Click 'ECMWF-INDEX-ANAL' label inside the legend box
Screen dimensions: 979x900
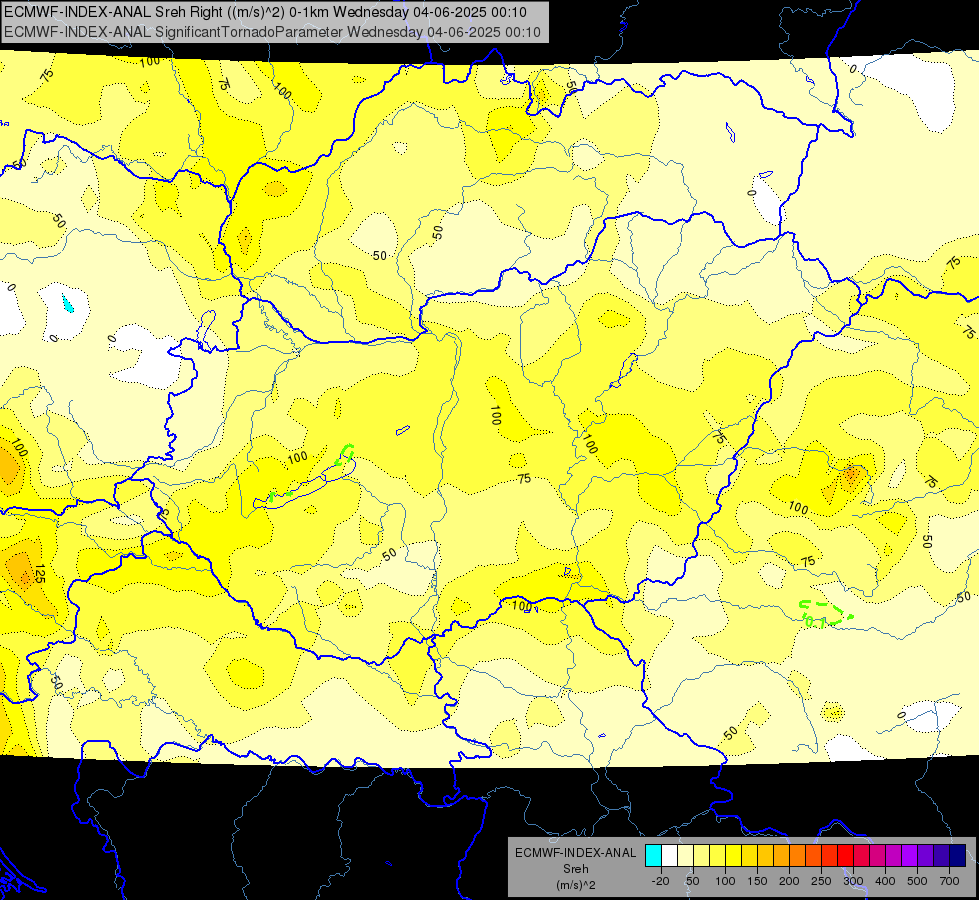tap(576, 853)
